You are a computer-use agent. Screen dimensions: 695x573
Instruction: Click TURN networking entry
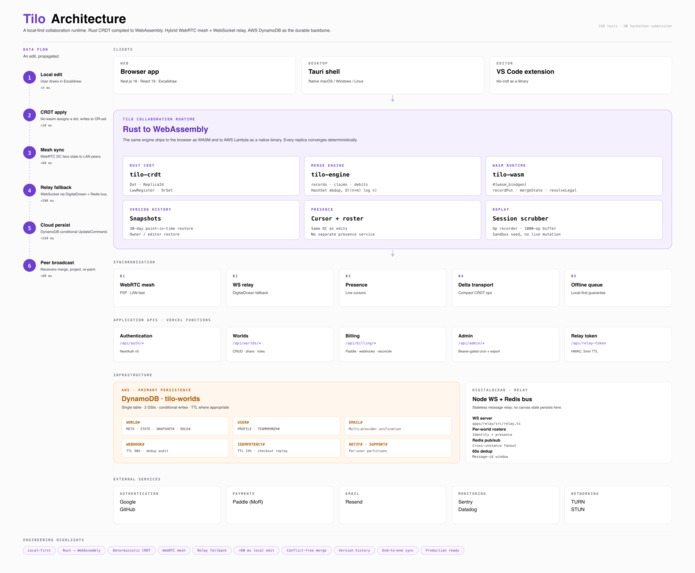click(578, 502)
